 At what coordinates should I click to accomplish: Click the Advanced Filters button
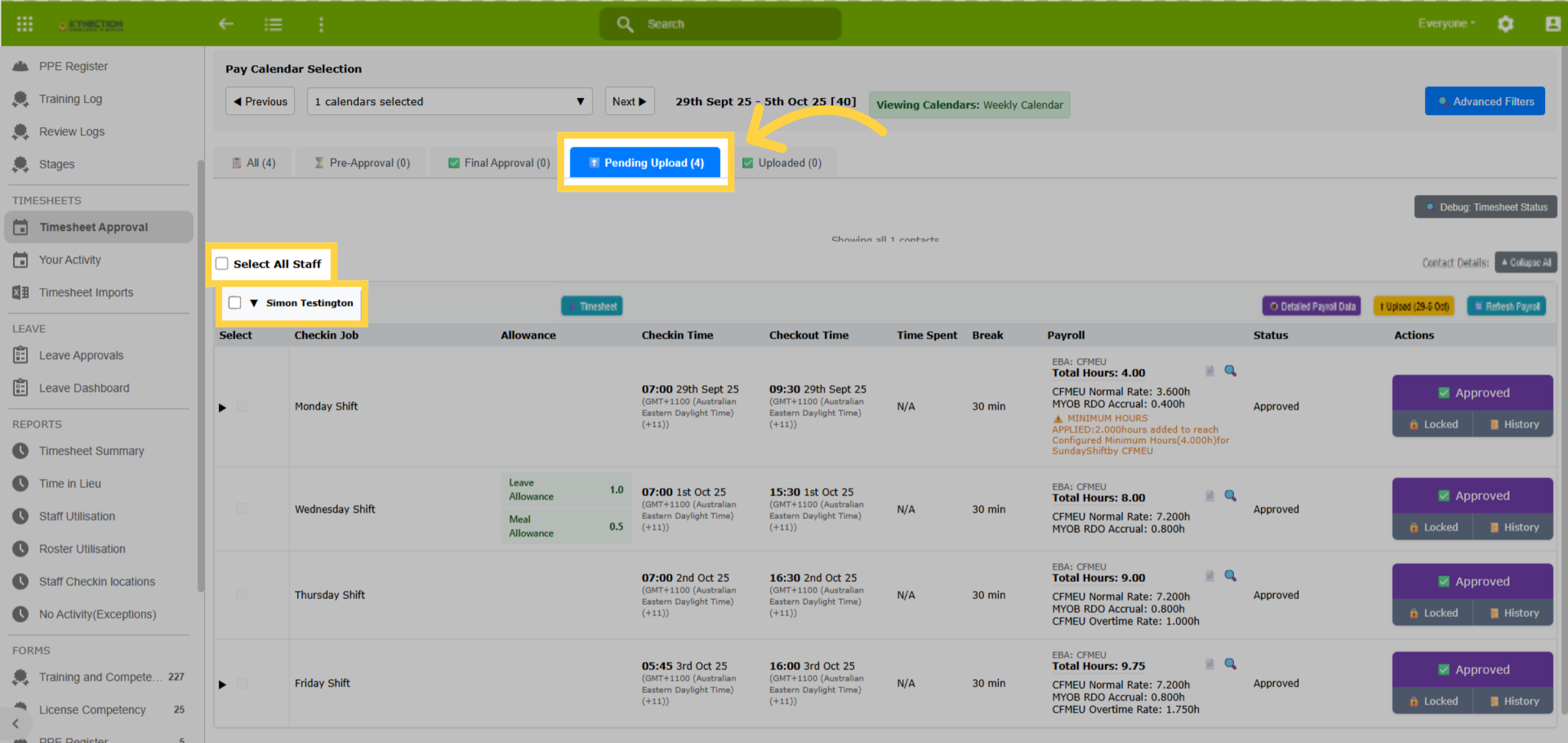(1485, 101)
